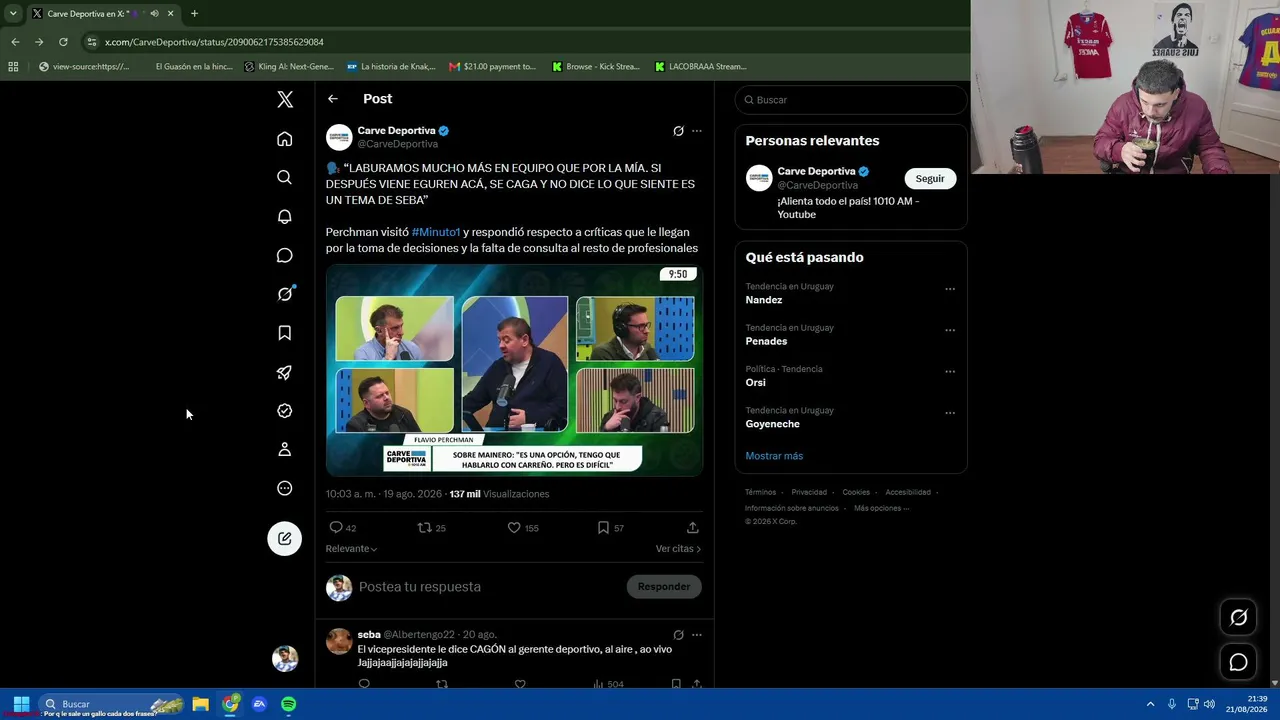1280x720 pixels.
Task: Open the Privacidad footer link
Action: [809, 492]
